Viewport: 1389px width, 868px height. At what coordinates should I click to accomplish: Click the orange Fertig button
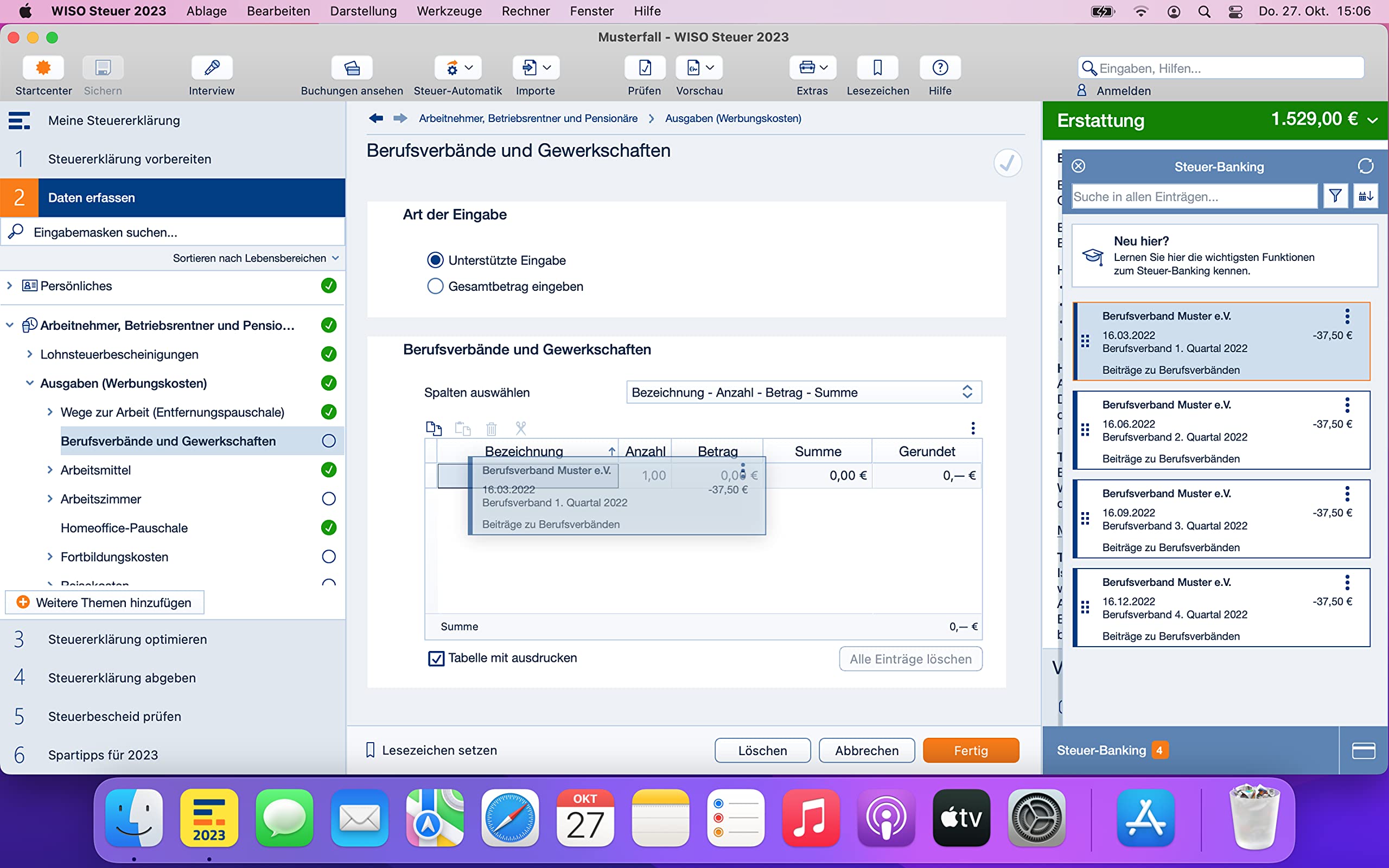coord(971,750)
